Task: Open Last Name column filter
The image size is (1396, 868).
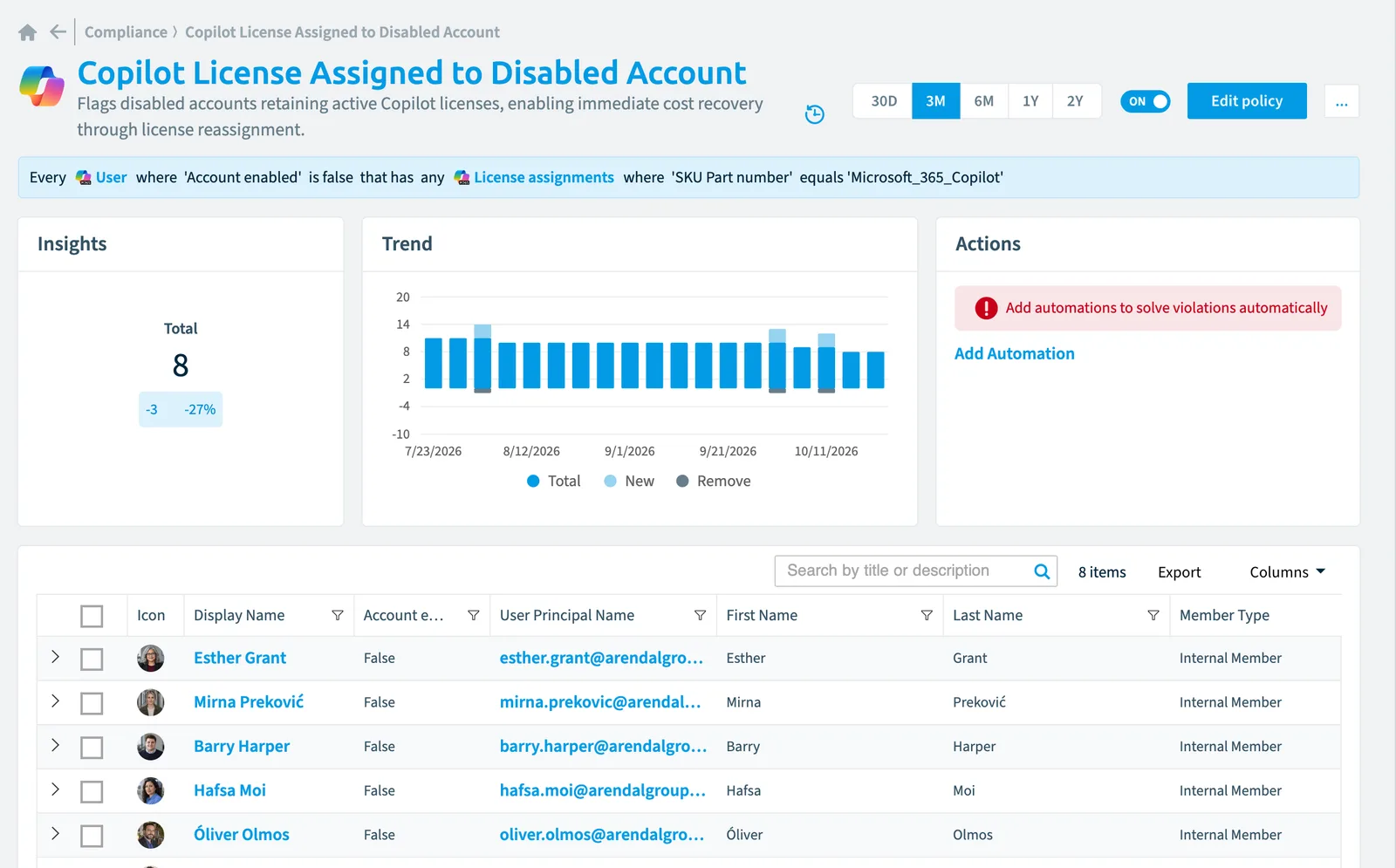Action: [1153, 615]
